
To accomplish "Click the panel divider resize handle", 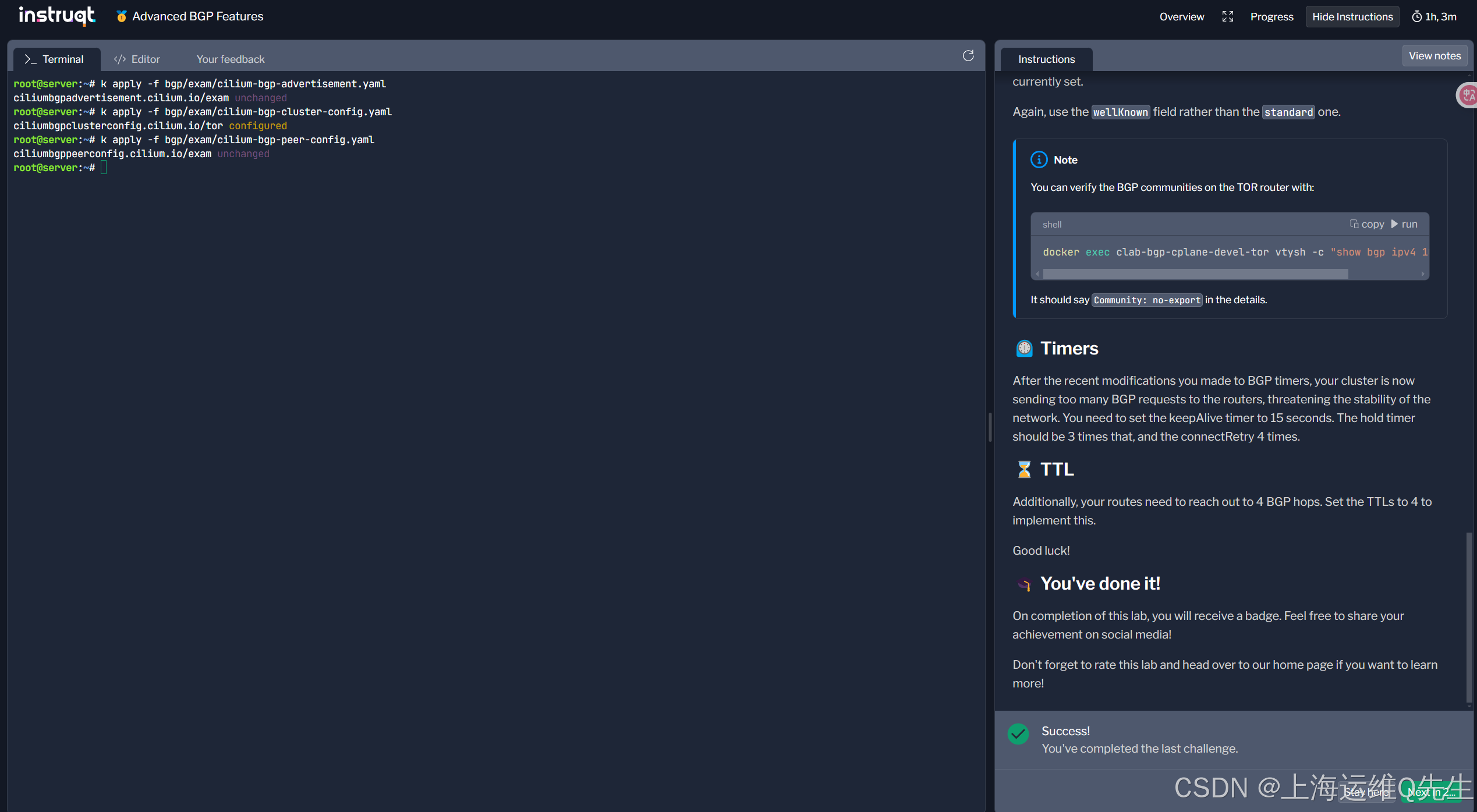I will click(x=990, y=427).
